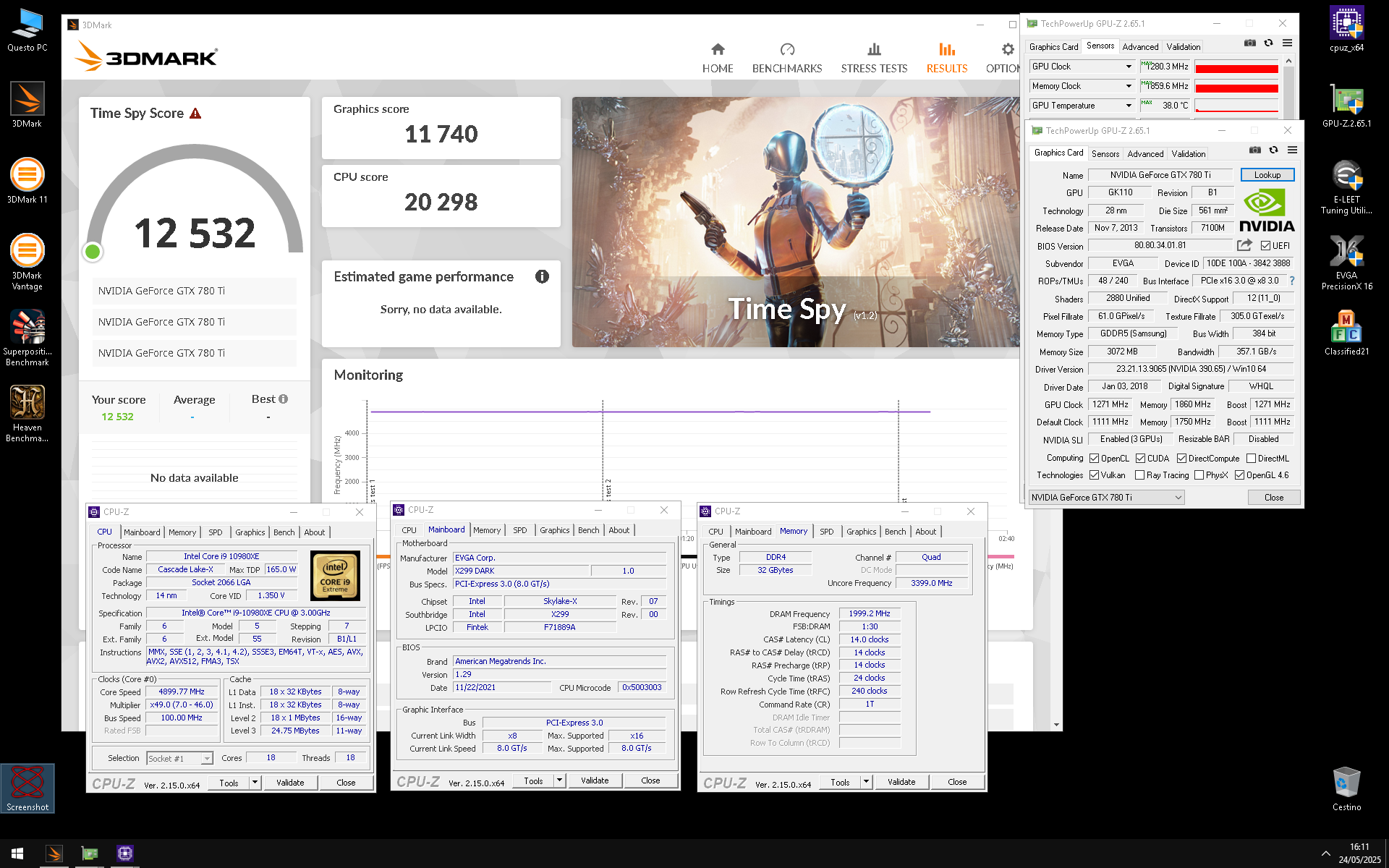The width and height of the screenshot is (1389, 868).
Task: Refresh front GPU-Z window
Action: pos(1273,150)
